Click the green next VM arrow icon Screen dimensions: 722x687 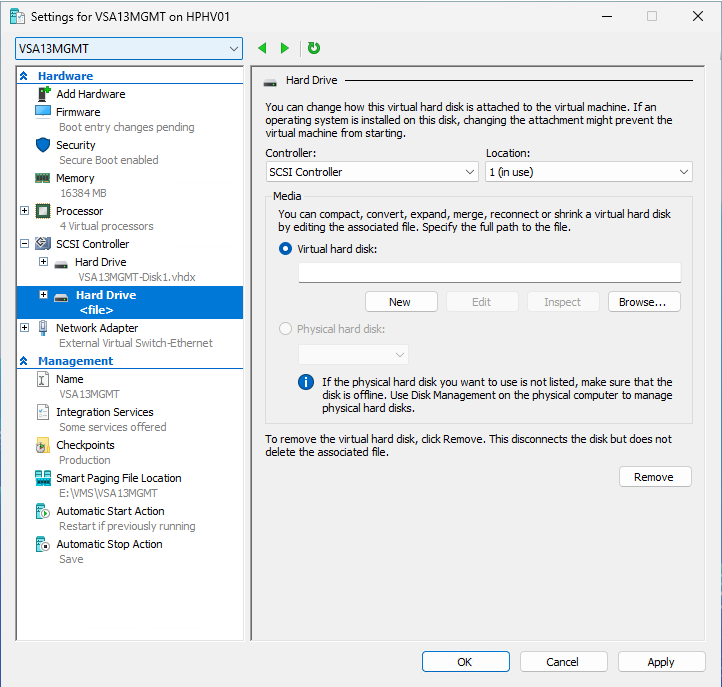coord(285,48)
